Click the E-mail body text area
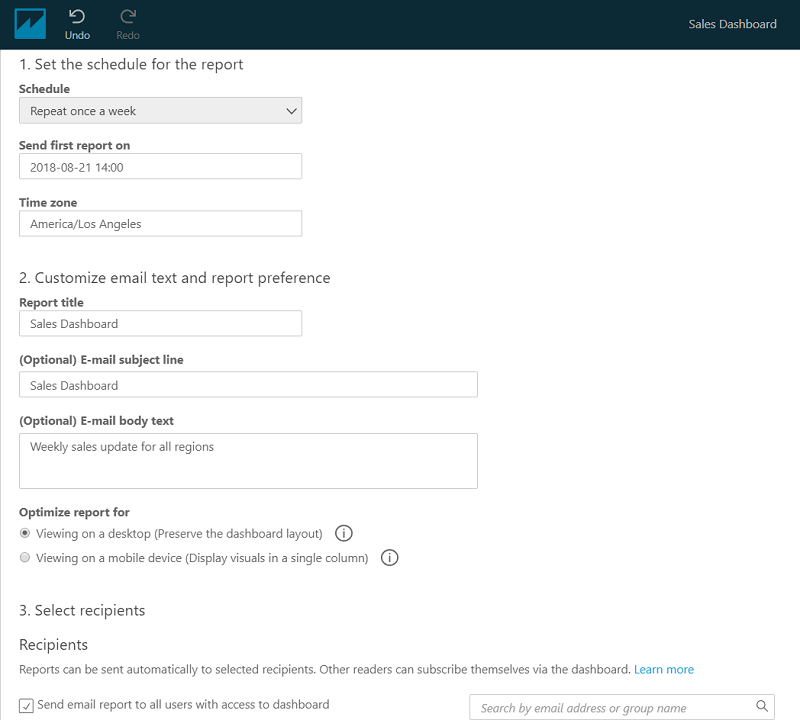Viewport: 800px width, 720px height. [248, 461]
